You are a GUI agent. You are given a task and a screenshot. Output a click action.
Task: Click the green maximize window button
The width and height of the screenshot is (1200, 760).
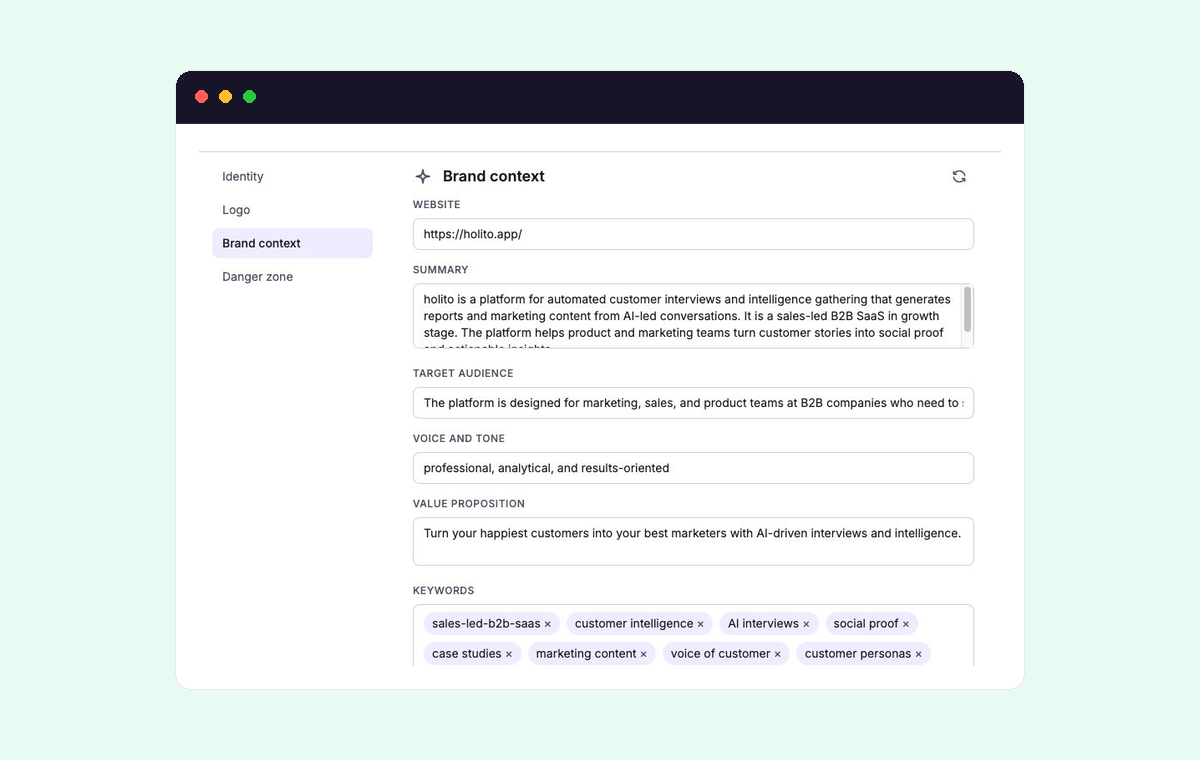[249, 97]
